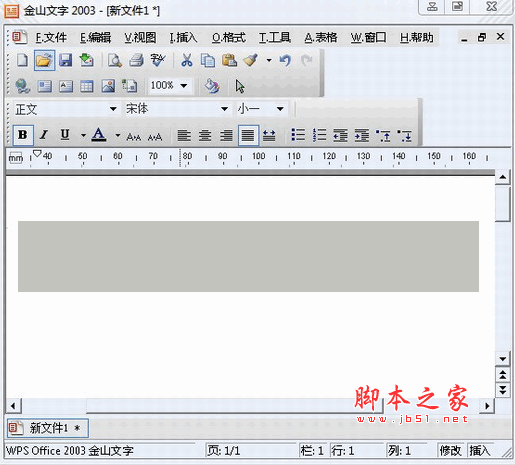The width and height of the screenshot is (515, 465).
Task: Click the font color A icon
Action: coord(99,135)
